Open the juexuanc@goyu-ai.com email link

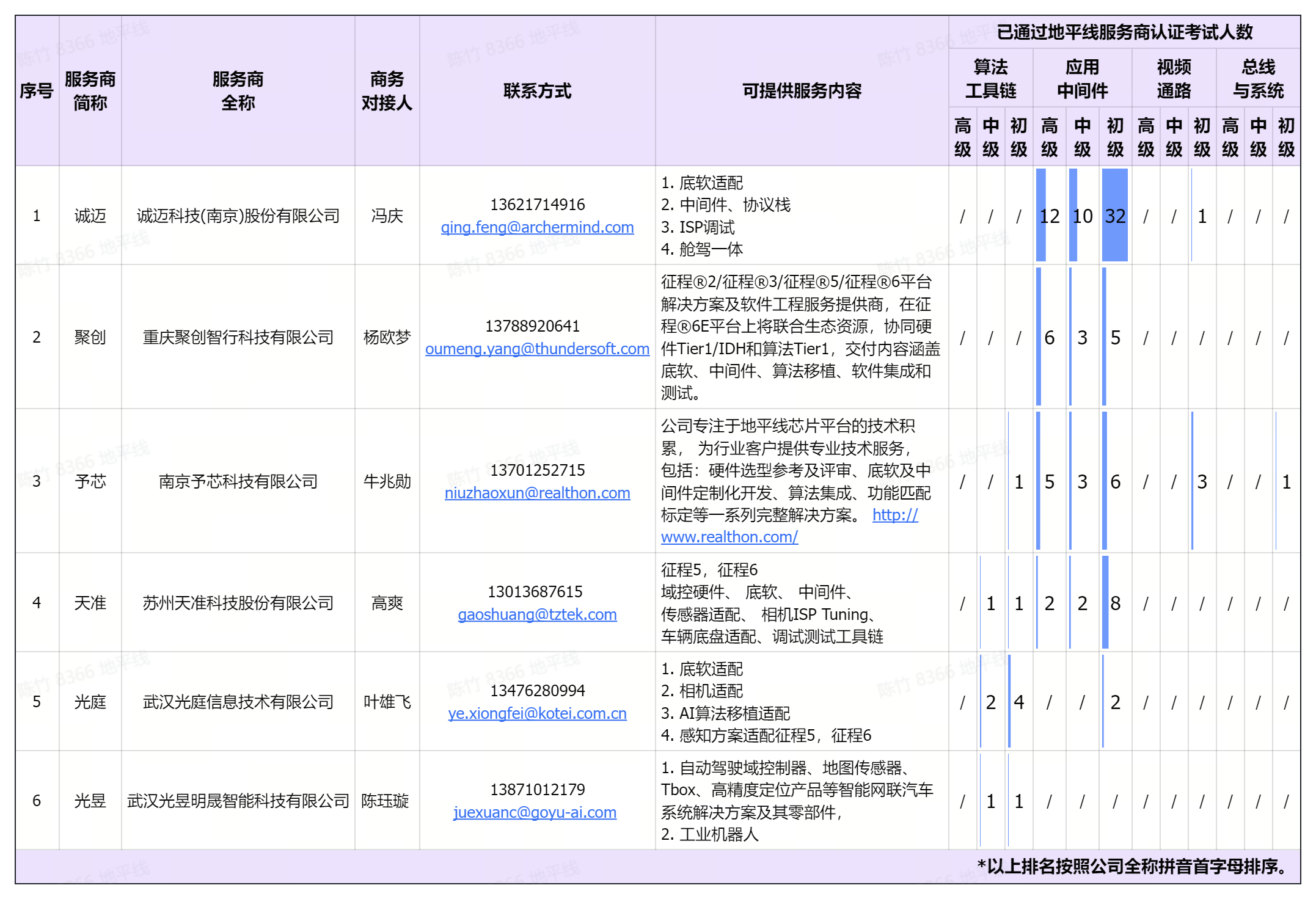tap(535, 812)
